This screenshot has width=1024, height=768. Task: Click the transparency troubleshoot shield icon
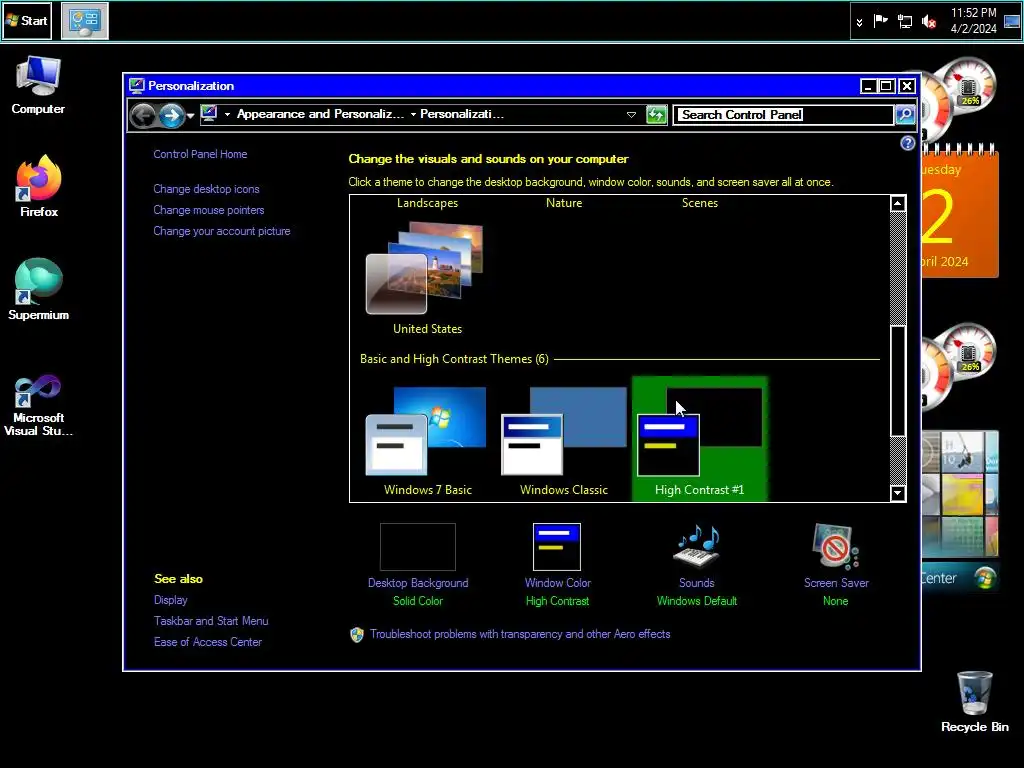[357, 635]
